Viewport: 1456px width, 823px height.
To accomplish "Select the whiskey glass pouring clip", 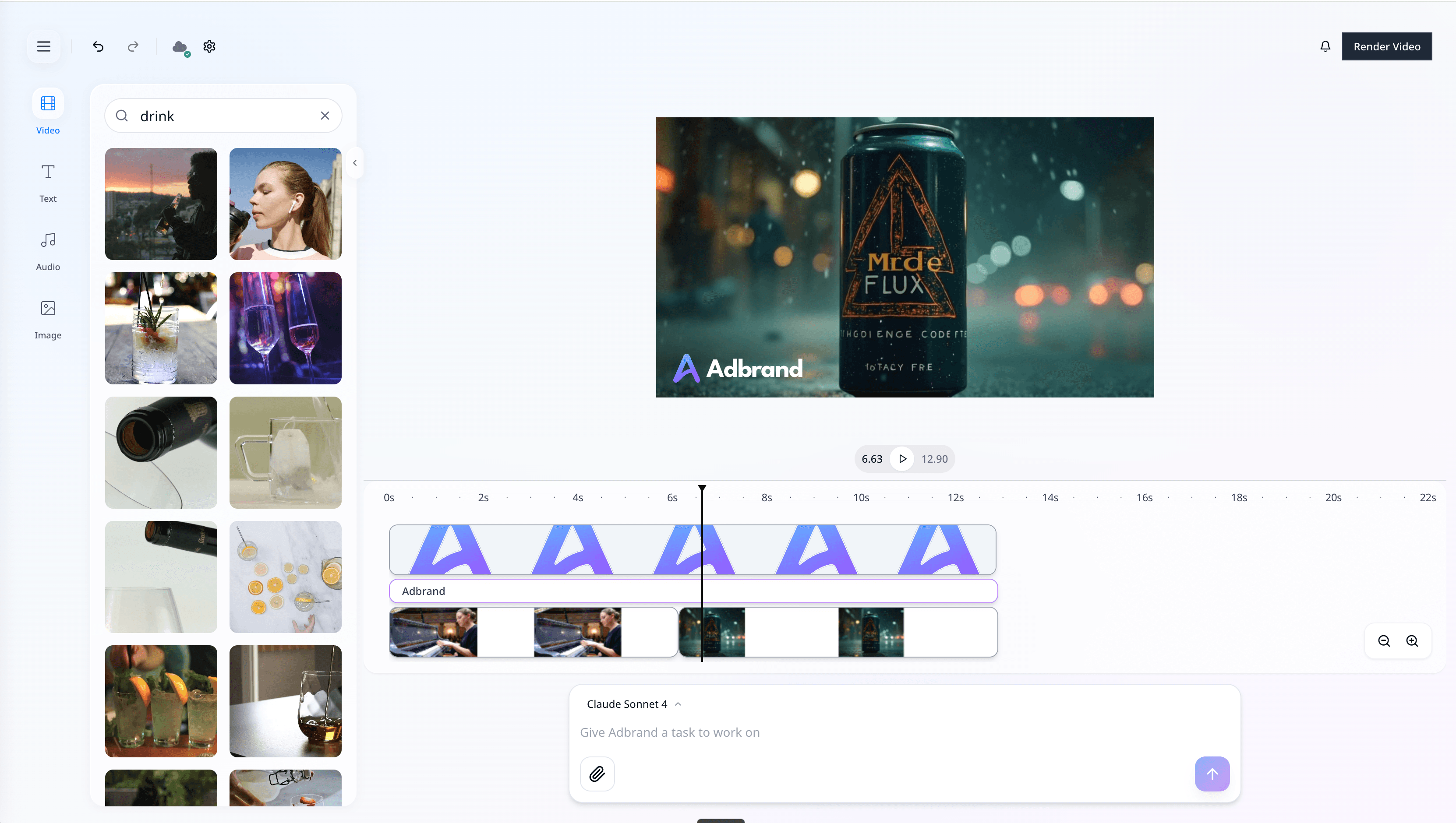I will (286, 701).
